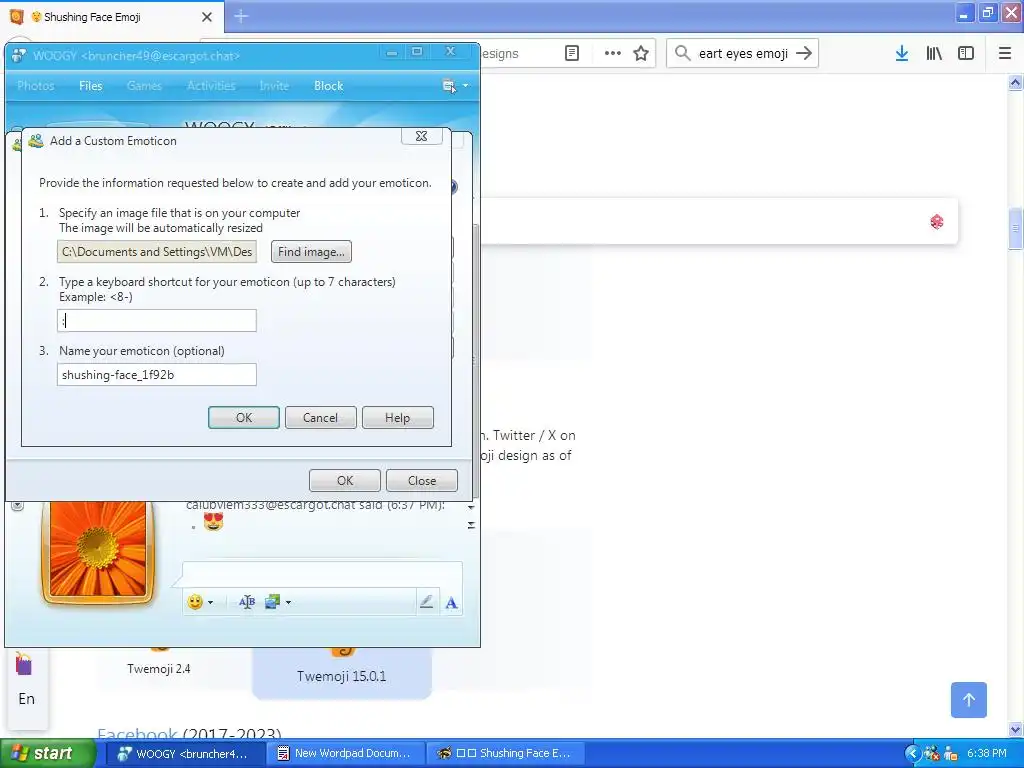
Task: Click the background picture icon in chat
Action: pos(272,602)
